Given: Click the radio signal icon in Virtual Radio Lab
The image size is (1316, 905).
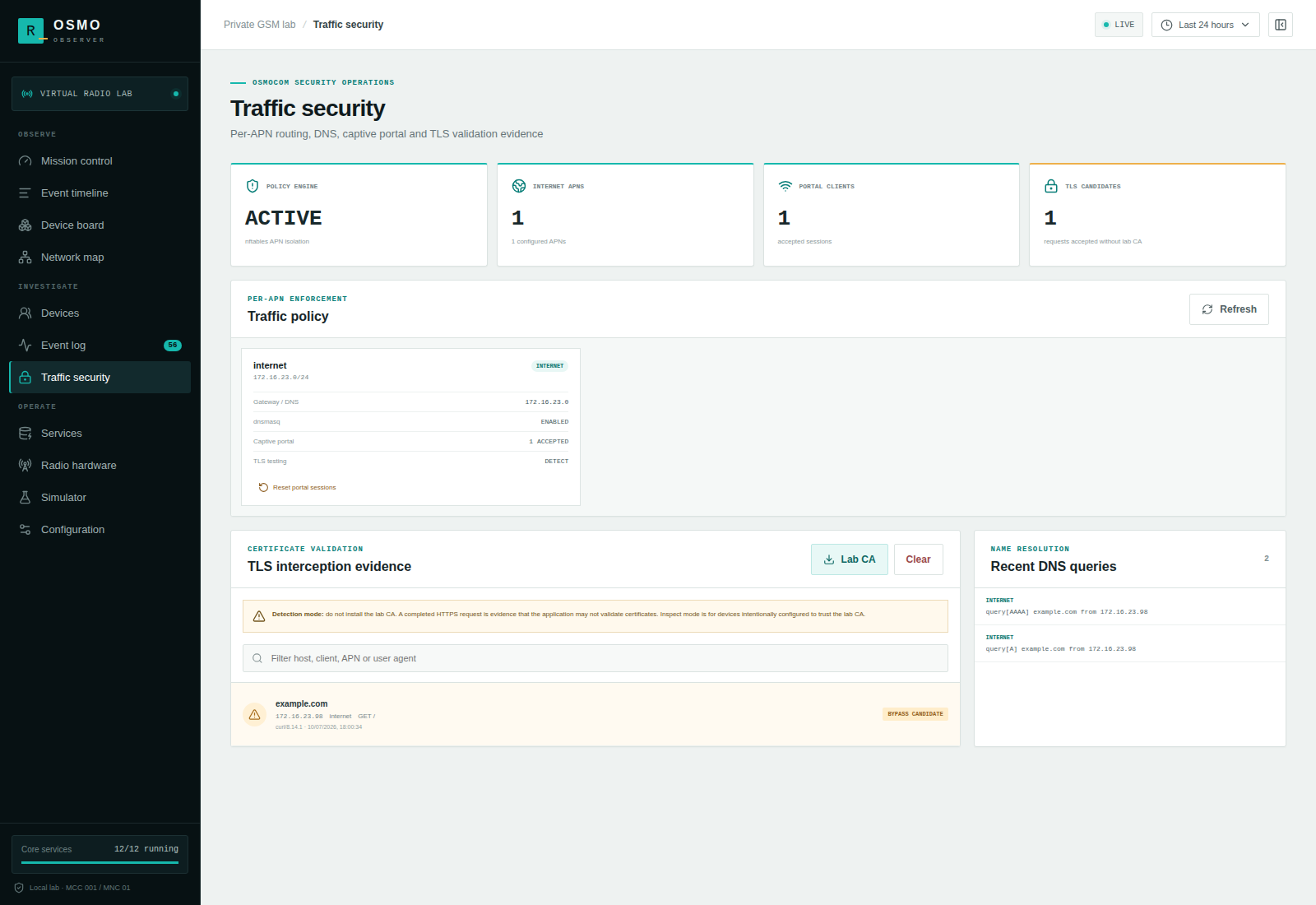Looking at the screenshot, I should [27, 94].
